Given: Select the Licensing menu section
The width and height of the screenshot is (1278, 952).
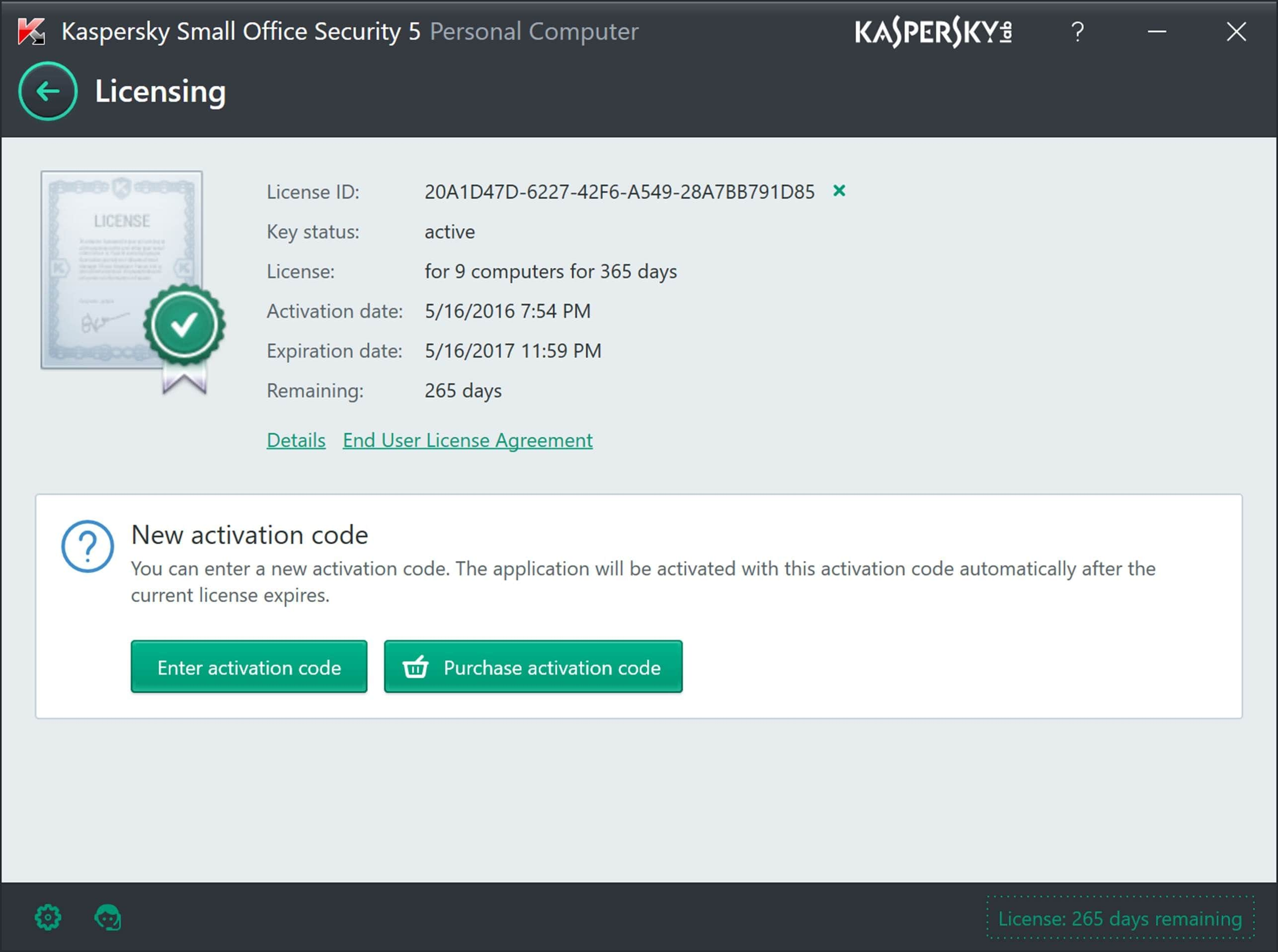Looking at the screenshot, I should point(160,92).
